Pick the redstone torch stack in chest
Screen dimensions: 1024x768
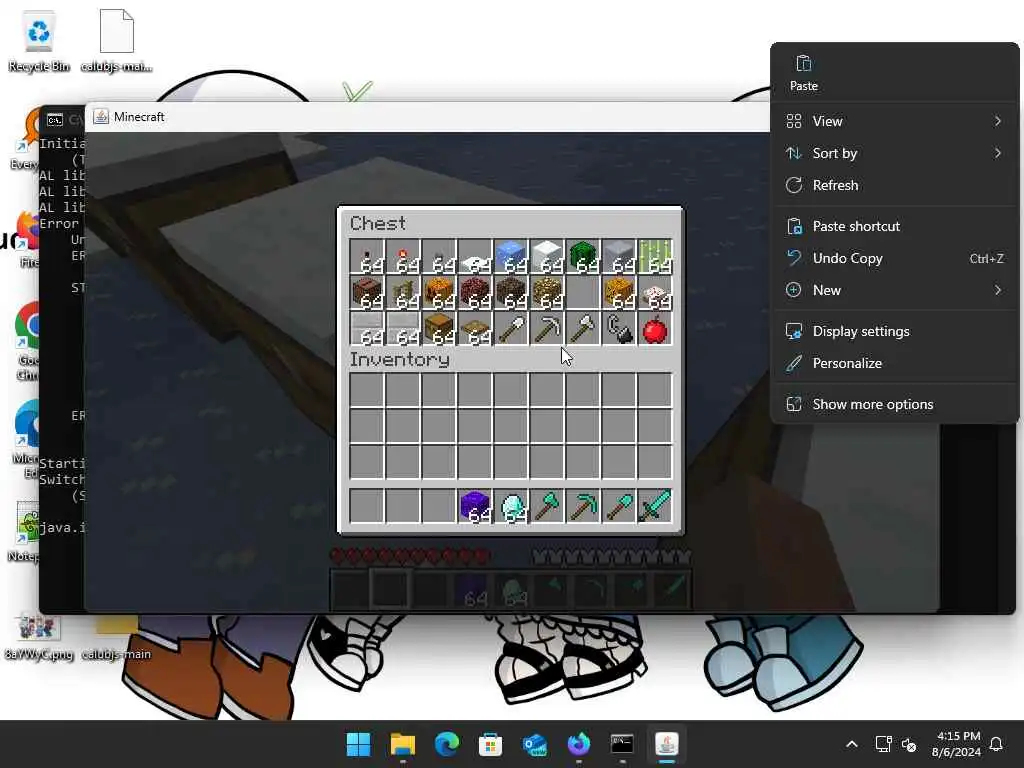(x=402, y=256)
